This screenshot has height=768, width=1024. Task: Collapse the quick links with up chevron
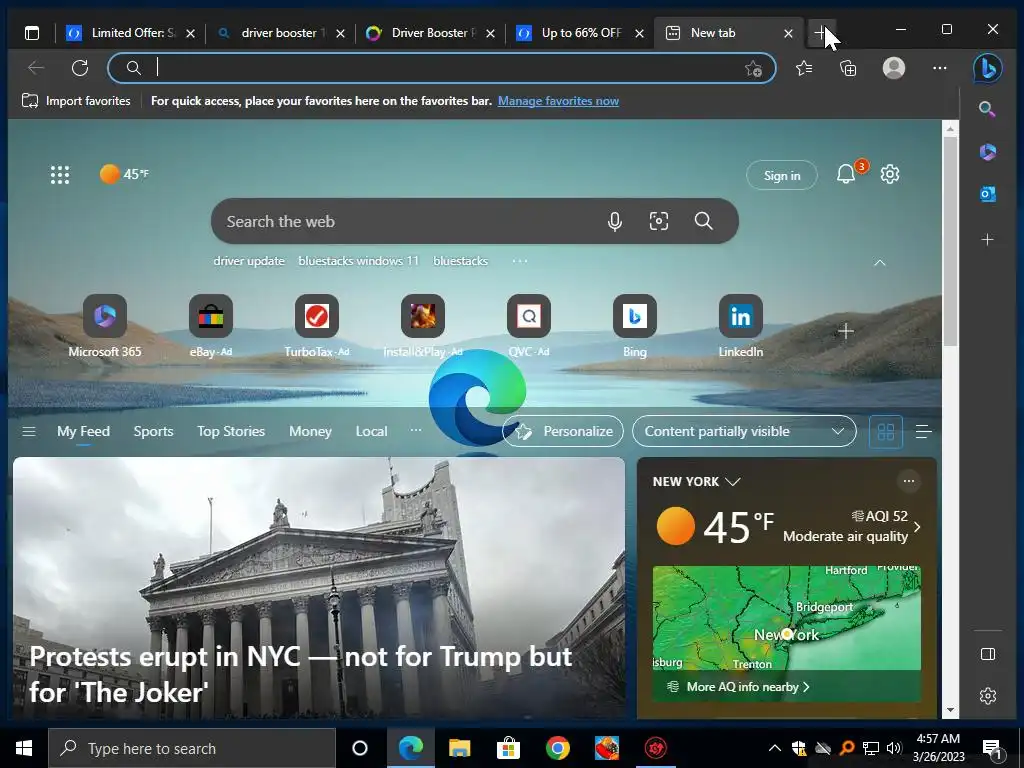click(880, 263)
